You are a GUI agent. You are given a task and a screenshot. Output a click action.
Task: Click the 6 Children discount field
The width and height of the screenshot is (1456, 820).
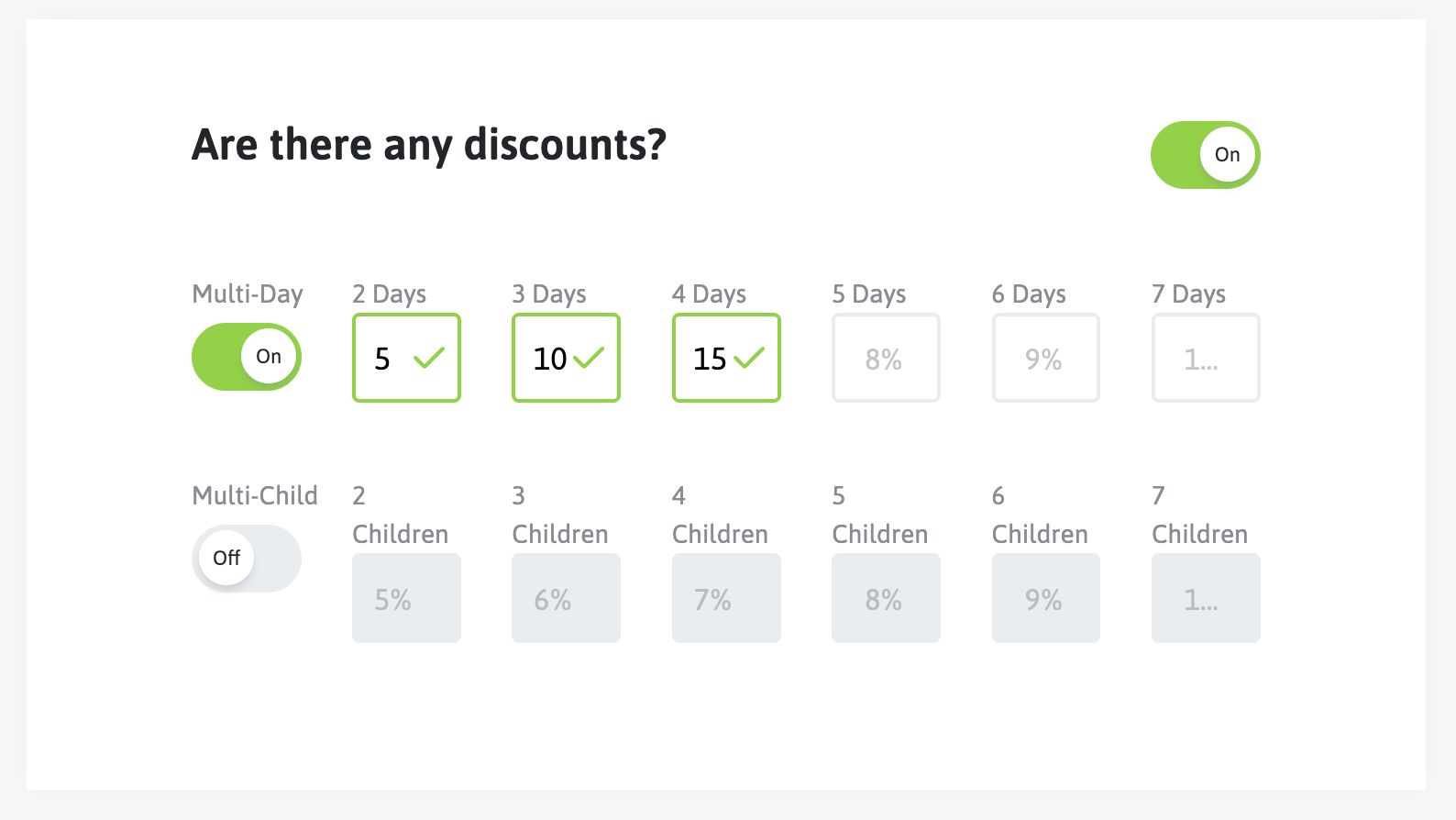click(x=1045, y=598)
